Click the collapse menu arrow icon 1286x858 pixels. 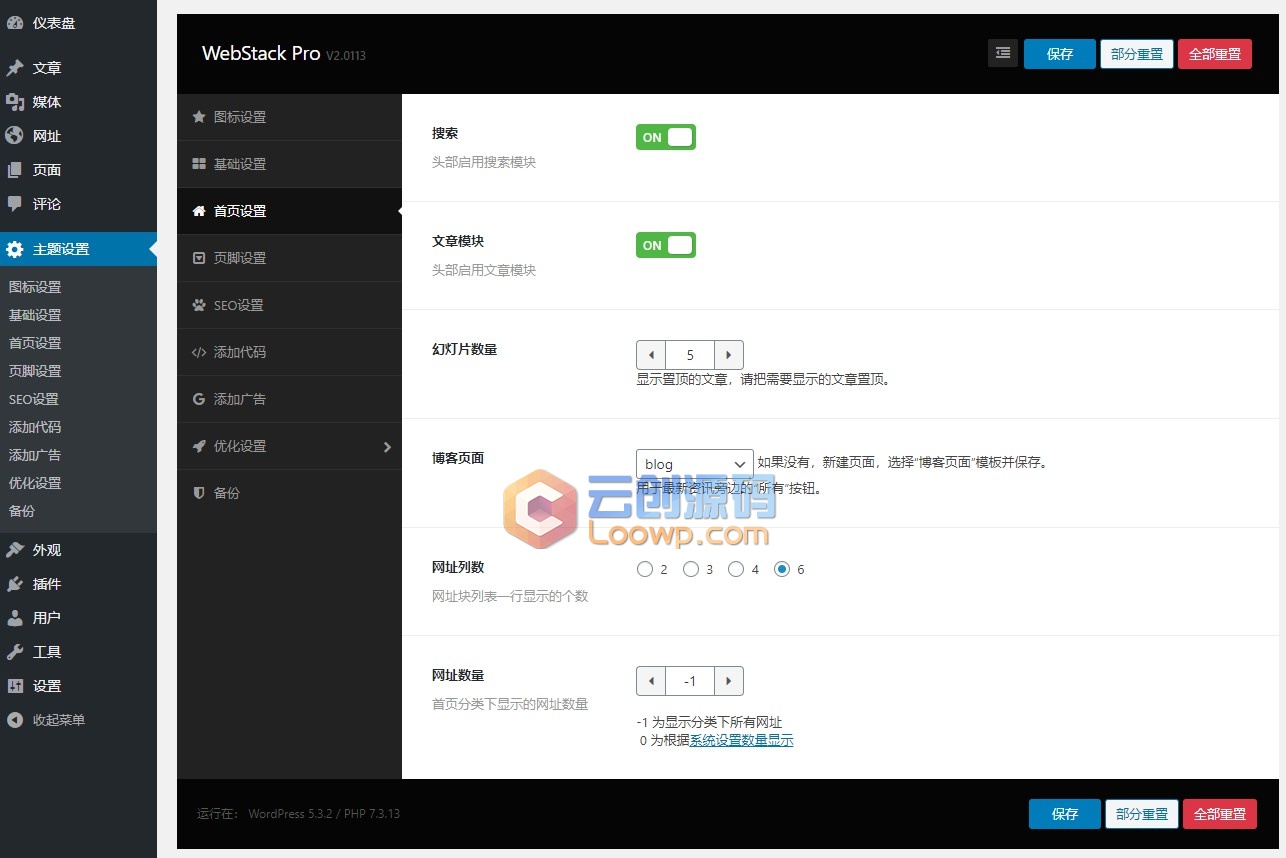tap(15, 720)
